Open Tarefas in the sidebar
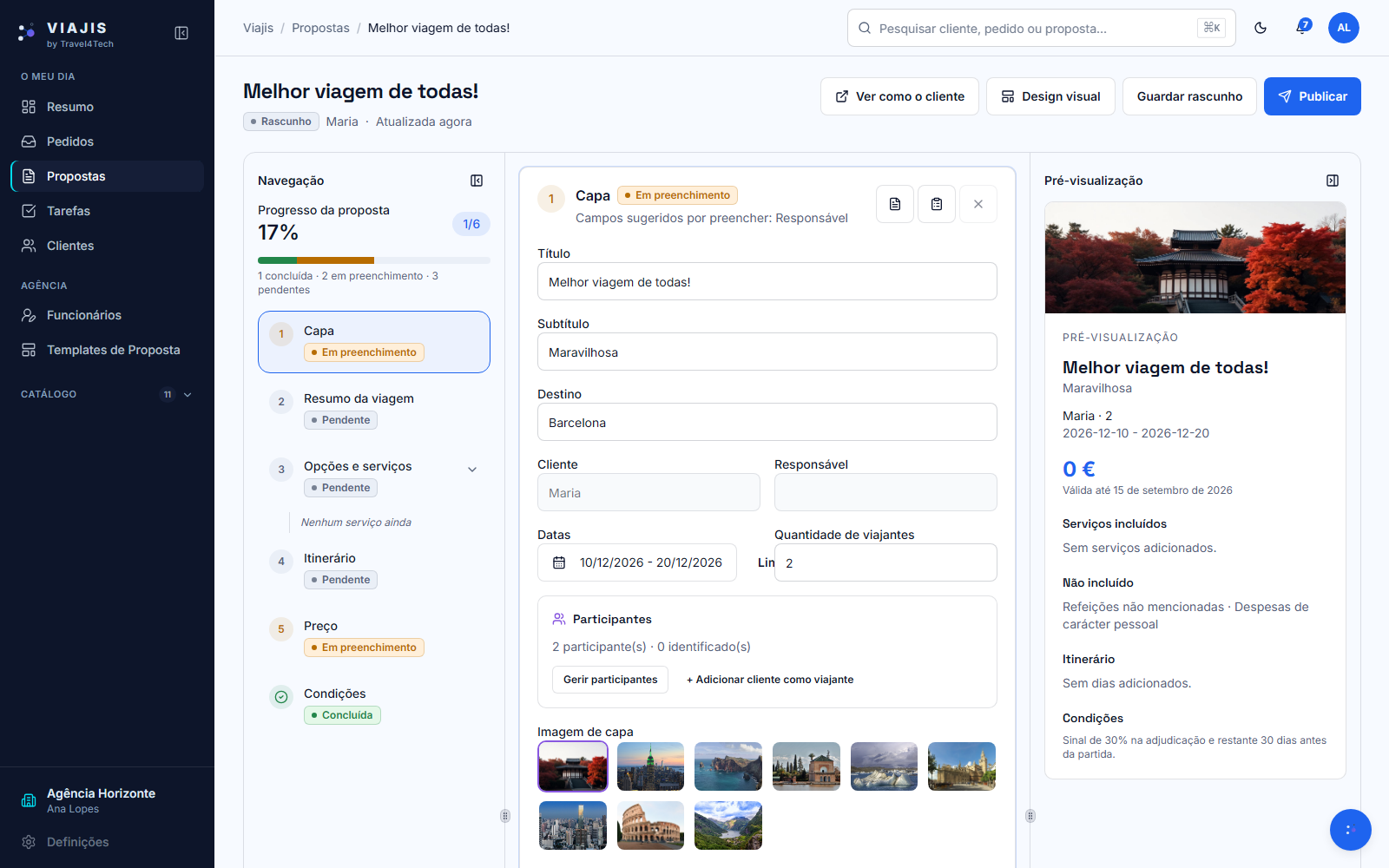 [x=108, y=211]
